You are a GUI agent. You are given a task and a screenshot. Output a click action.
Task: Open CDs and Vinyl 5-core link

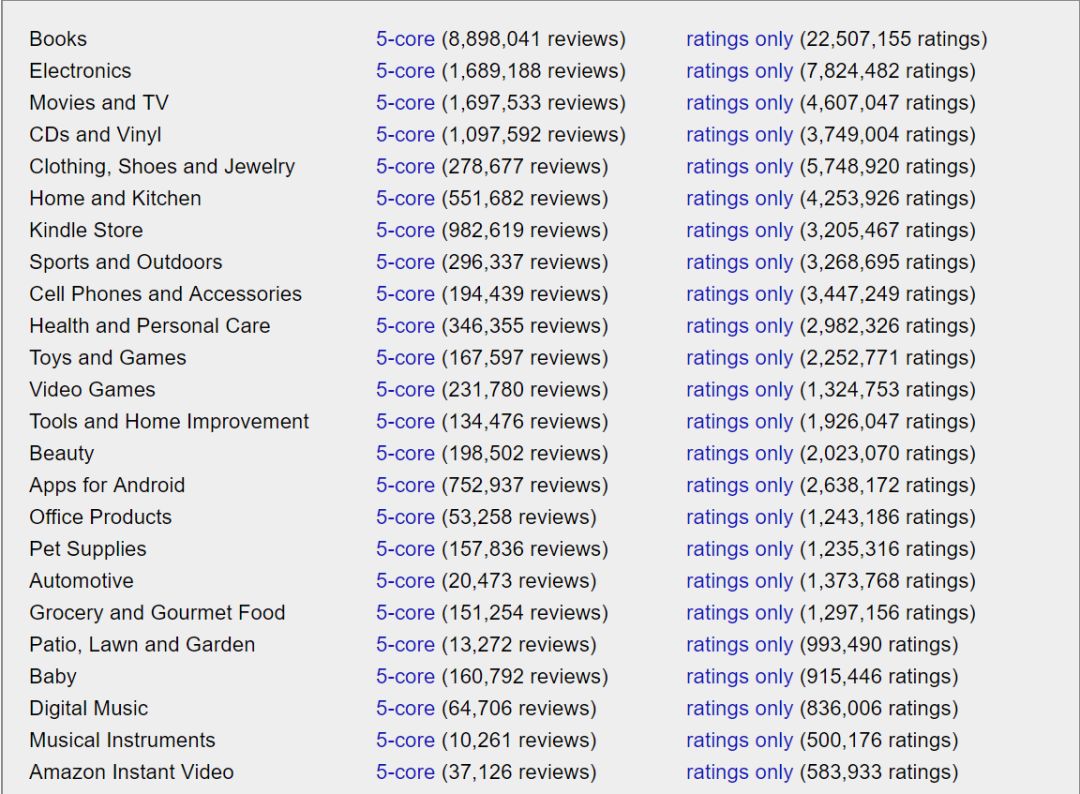405,135
